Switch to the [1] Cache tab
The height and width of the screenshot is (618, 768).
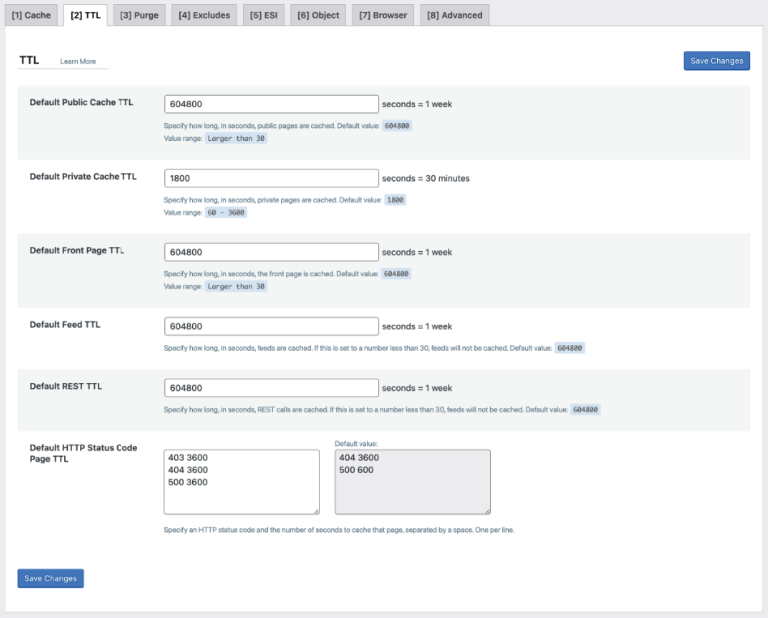pos(31,15)
